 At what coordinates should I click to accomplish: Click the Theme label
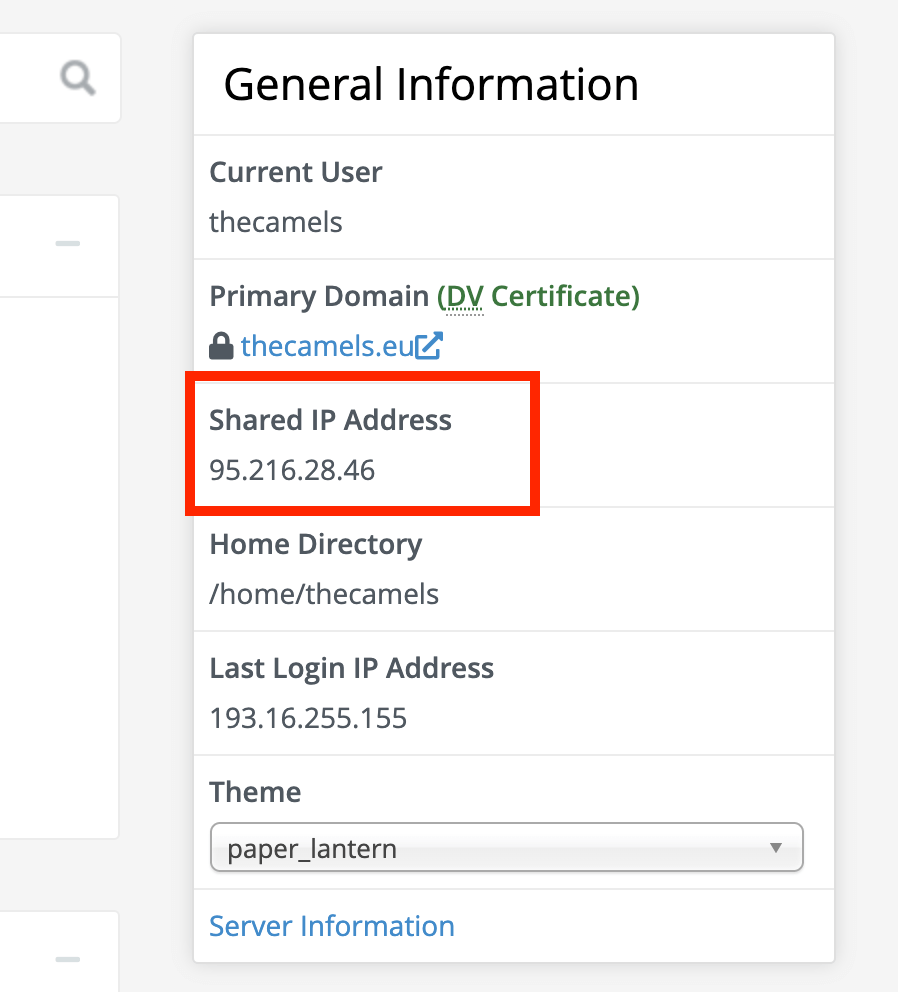point(255,792)
